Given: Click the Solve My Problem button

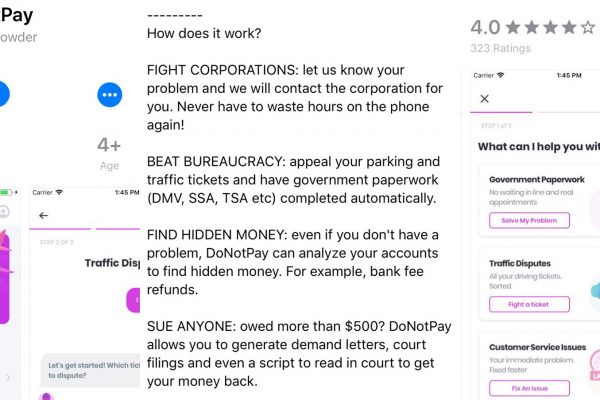Looking at the screenshot, I should tap(529, 220).
